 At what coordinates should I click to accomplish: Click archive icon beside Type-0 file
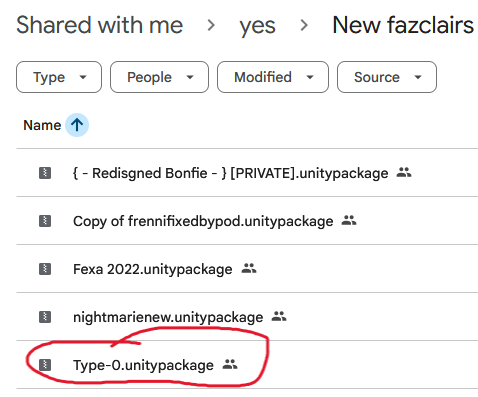coord(45,365)
